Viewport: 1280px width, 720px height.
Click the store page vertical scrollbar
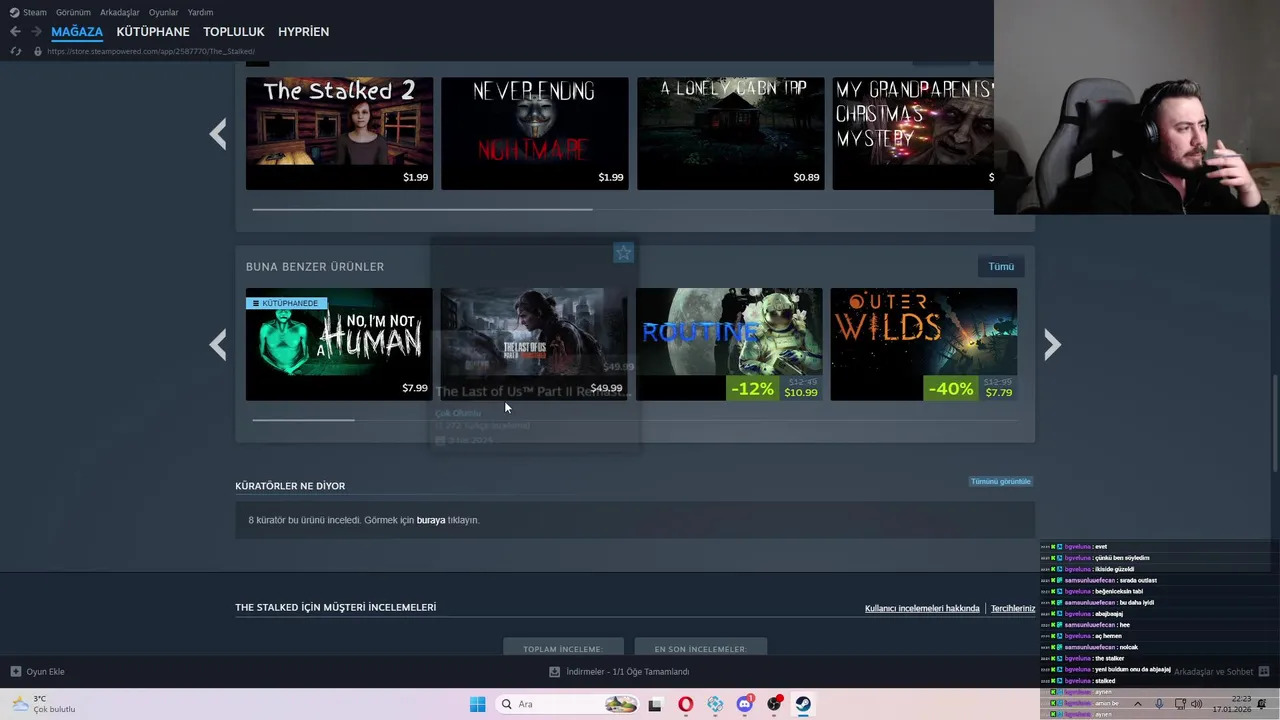click(x=1275, y=423)
